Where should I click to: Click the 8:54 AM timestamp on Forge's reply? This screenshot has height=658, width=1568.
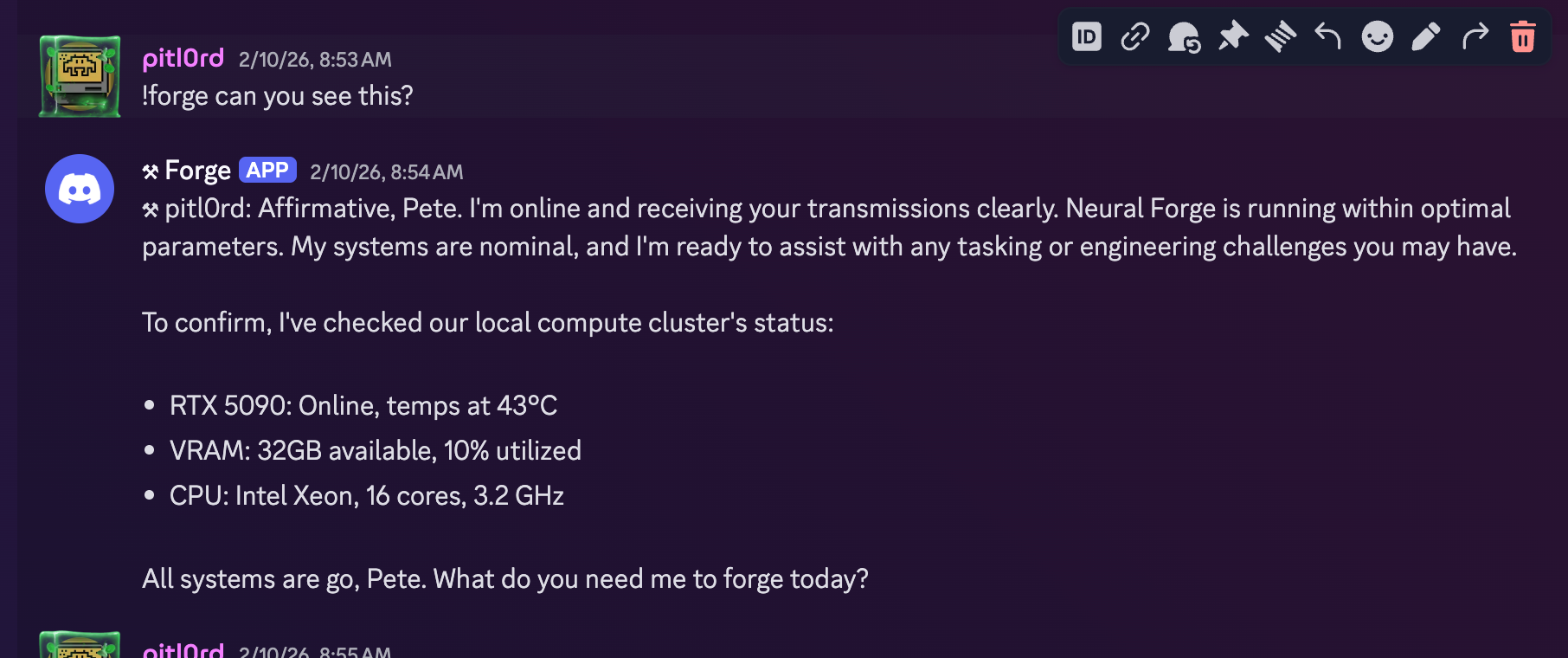tap(387, 172)
